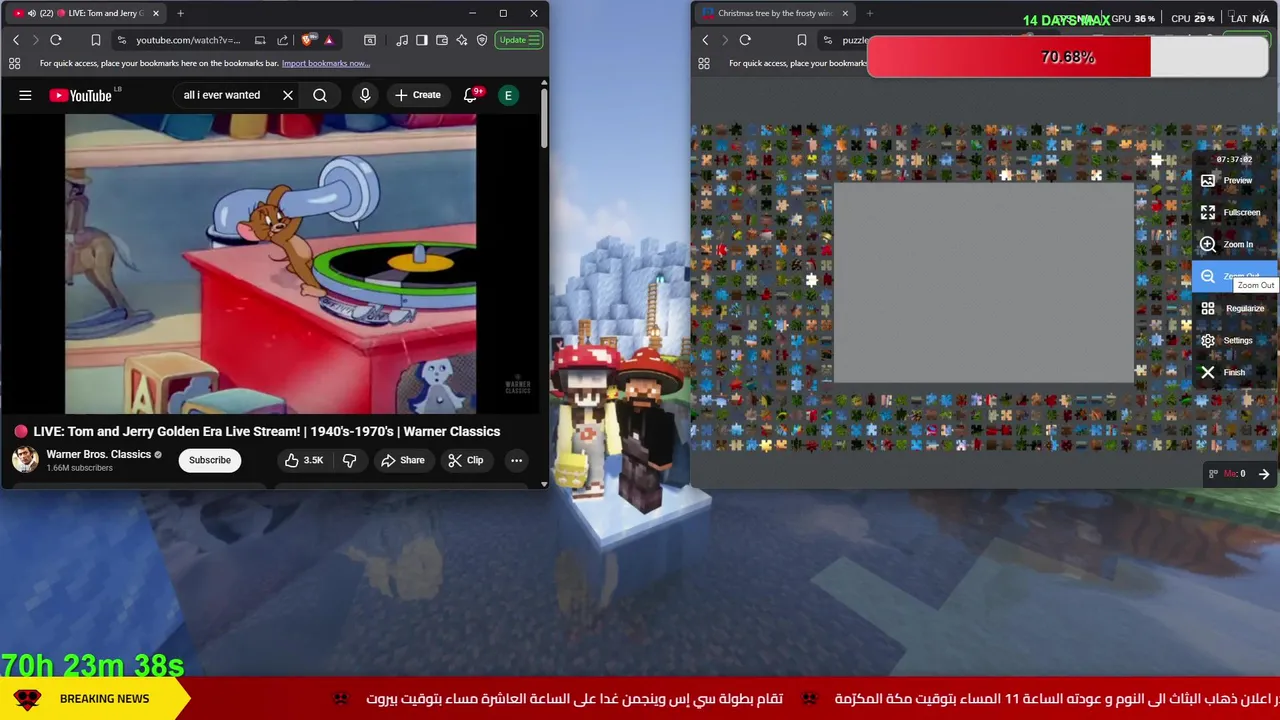Search with voice microphone button
This screenshot has width=1280, height=720.
pos(365,95)
